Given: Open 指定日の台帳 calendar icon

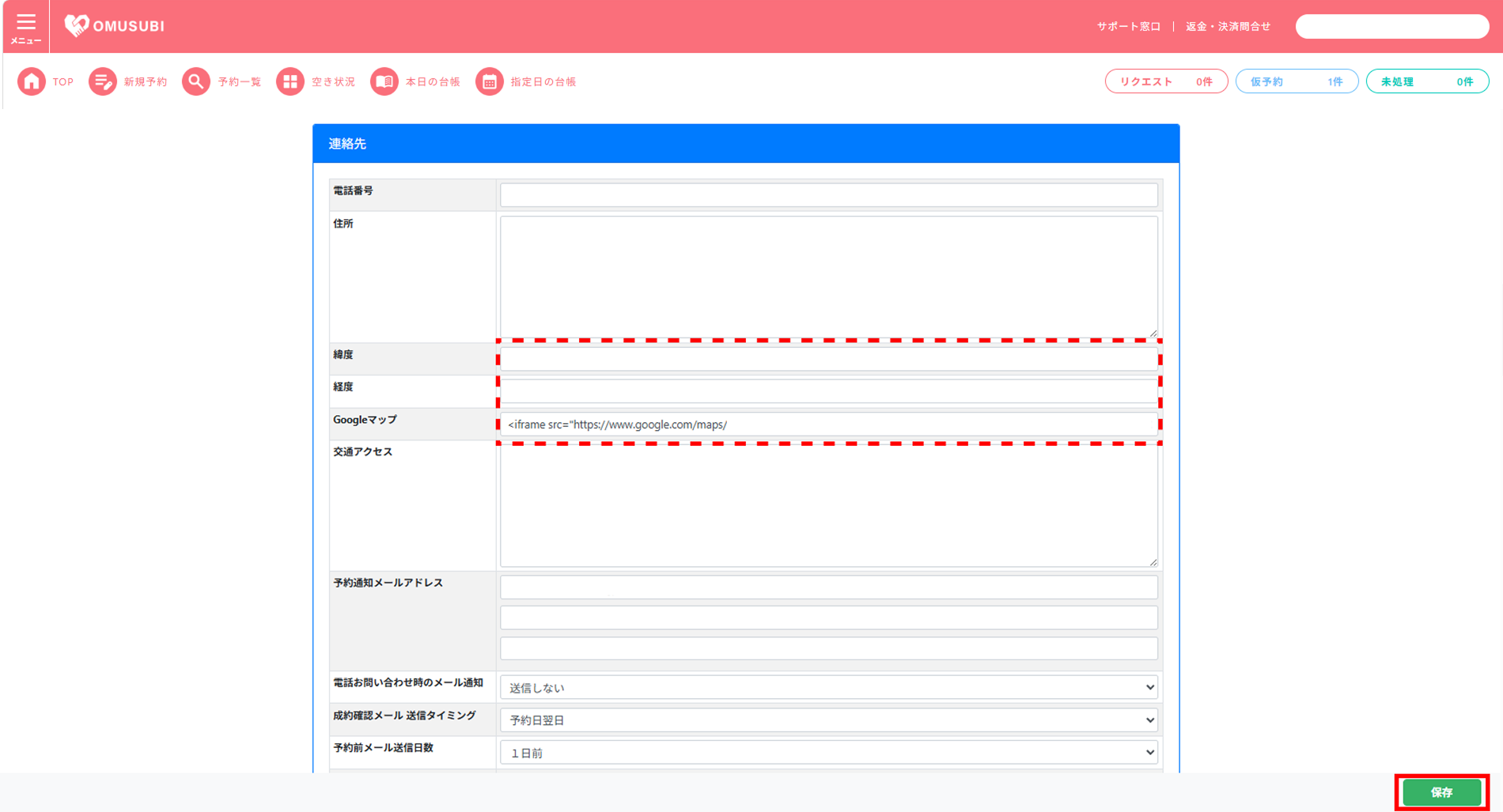Looking at the screenshot, I should coord(490,81).
